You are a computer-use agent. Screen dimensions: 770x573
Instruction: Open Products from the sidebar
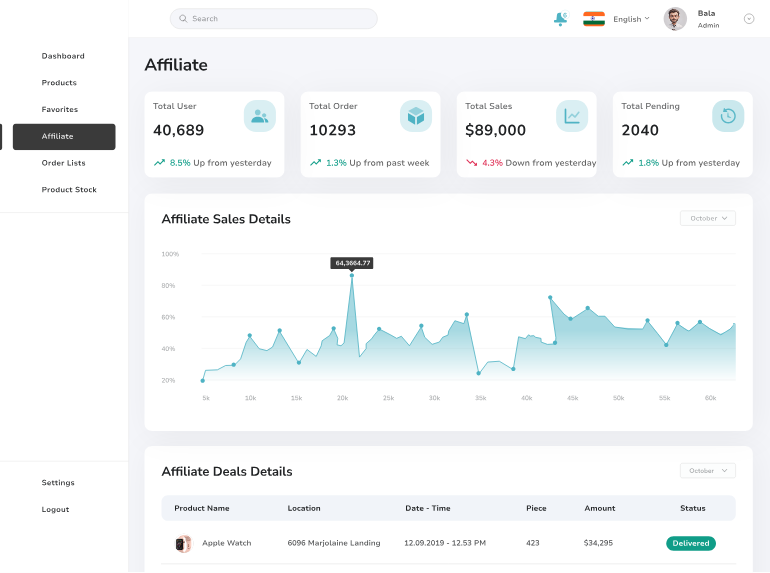[59, 83]
